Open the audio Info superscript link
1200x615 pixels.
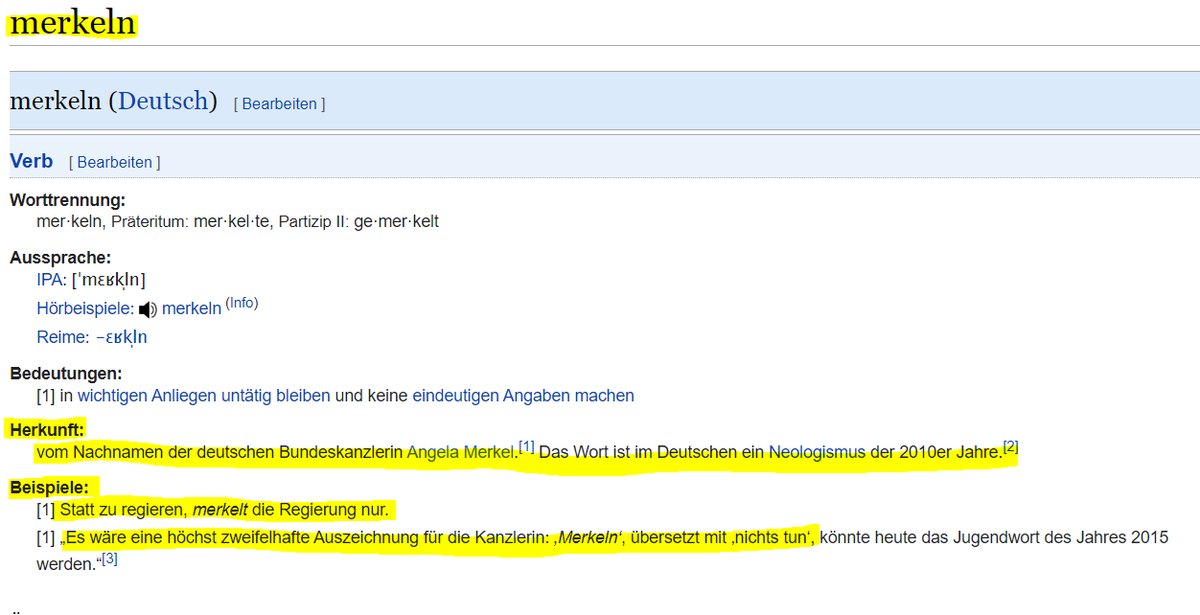(241, 303)
